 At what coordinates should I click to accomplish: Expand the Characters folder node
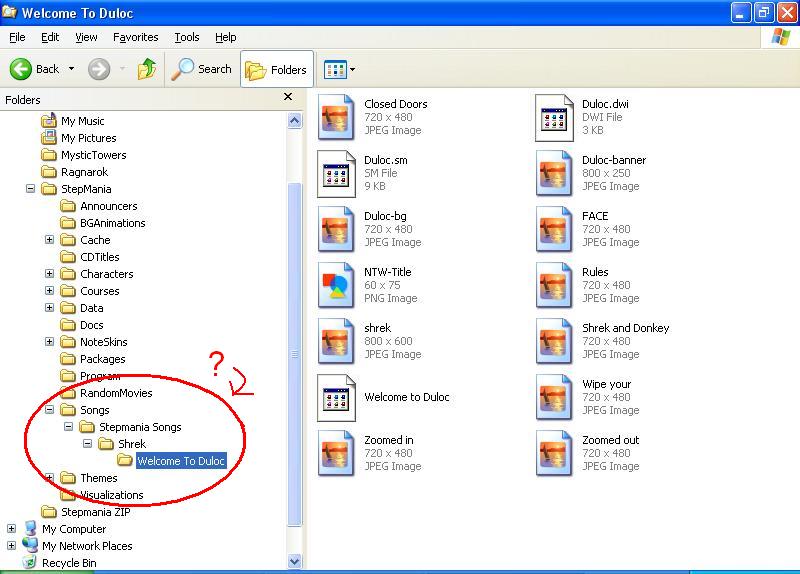pos(49,273)
